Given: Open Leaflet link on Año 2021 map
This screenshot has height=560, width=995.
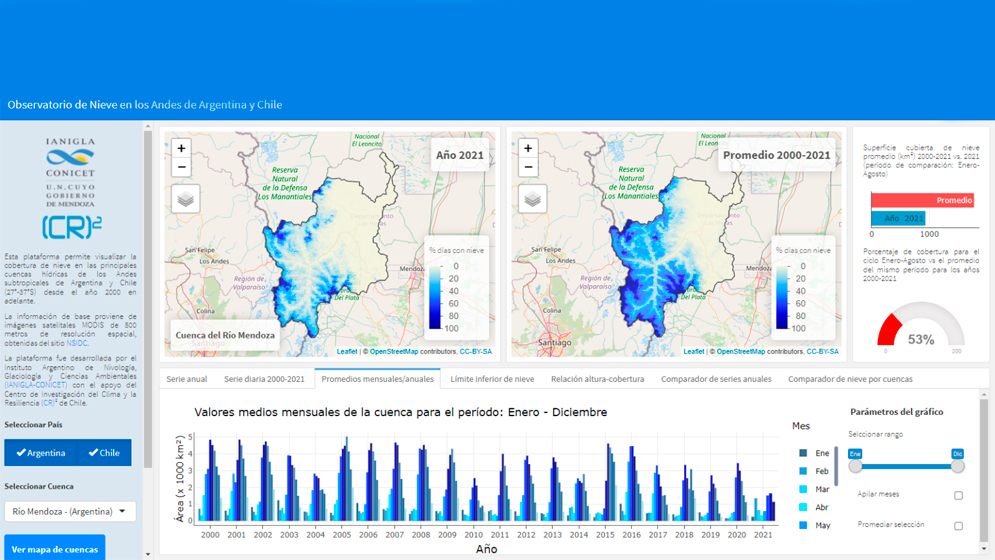Looking at the screenshot, I should tap(346, 351).
